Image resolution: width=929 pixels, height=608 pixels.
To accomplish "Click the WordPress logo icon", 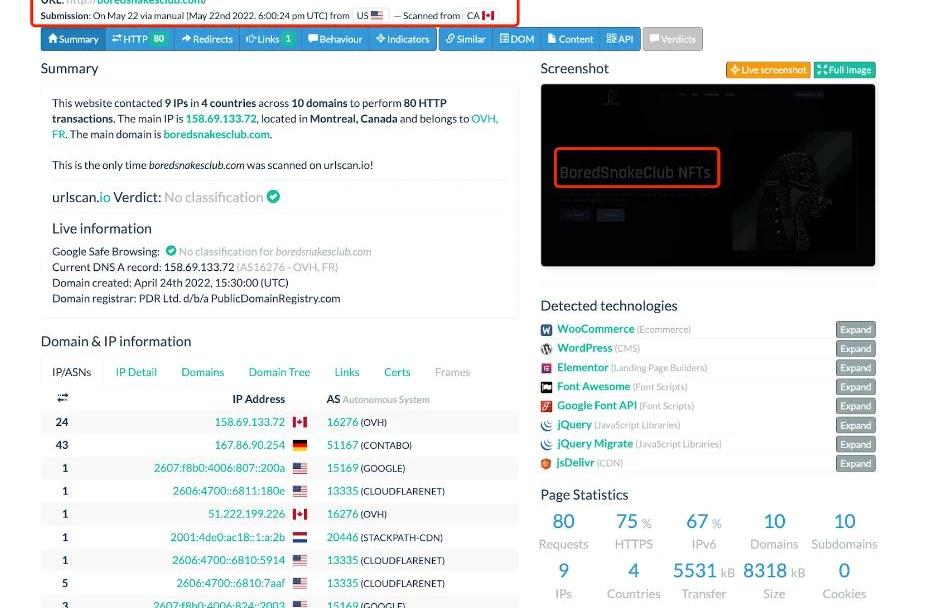I will (x=546, y=348).
